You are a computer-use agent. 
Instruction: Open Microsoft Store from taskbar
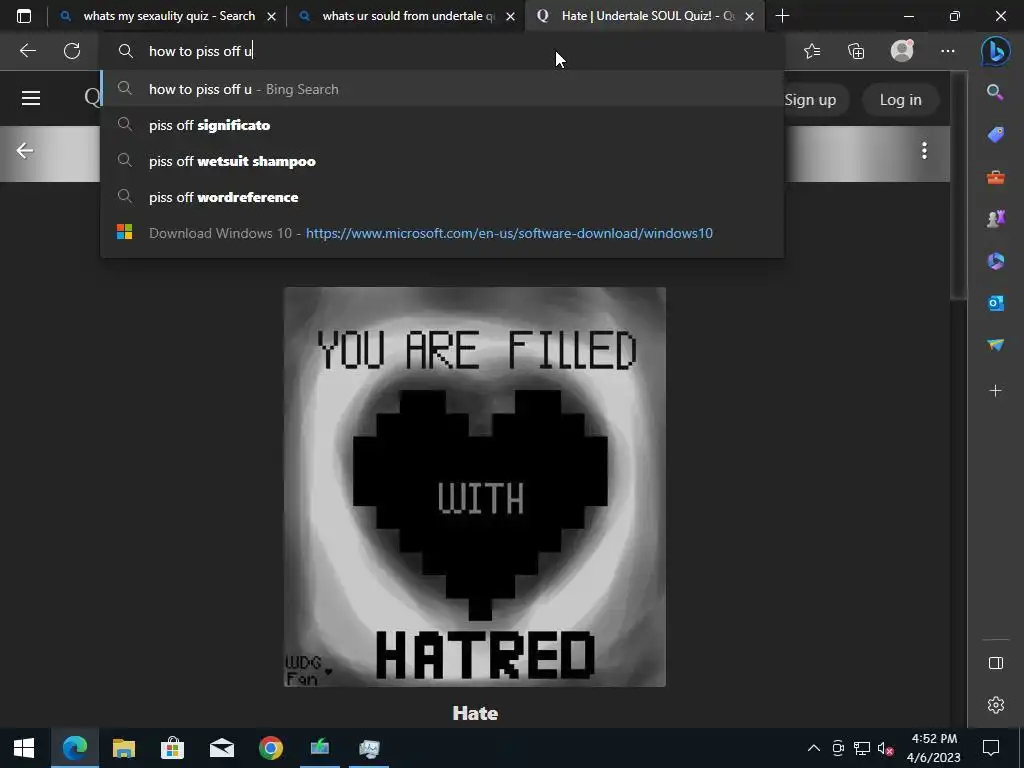(x=172, y=748)
